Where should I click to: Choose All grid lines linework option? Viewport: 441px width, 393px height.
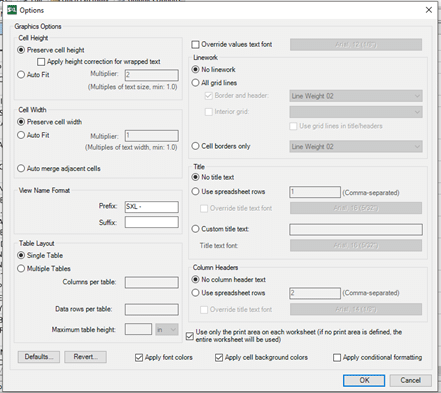[x=195, y=83]
